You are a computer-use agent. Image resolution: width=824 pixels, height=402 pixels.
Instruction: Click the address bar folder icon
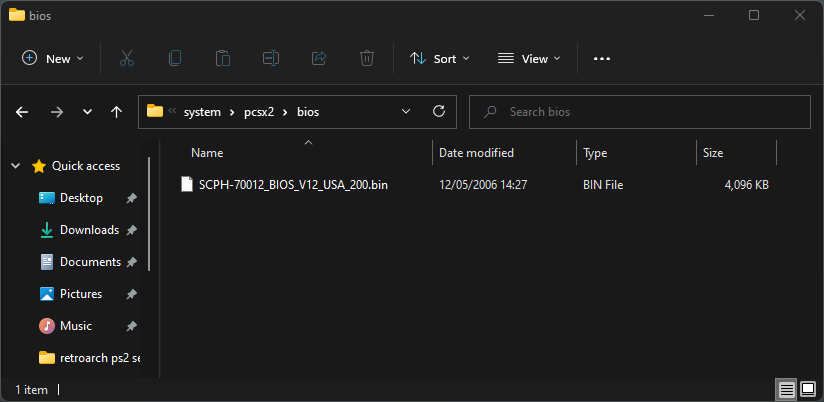pyautogui.click(x=154, y=111)
